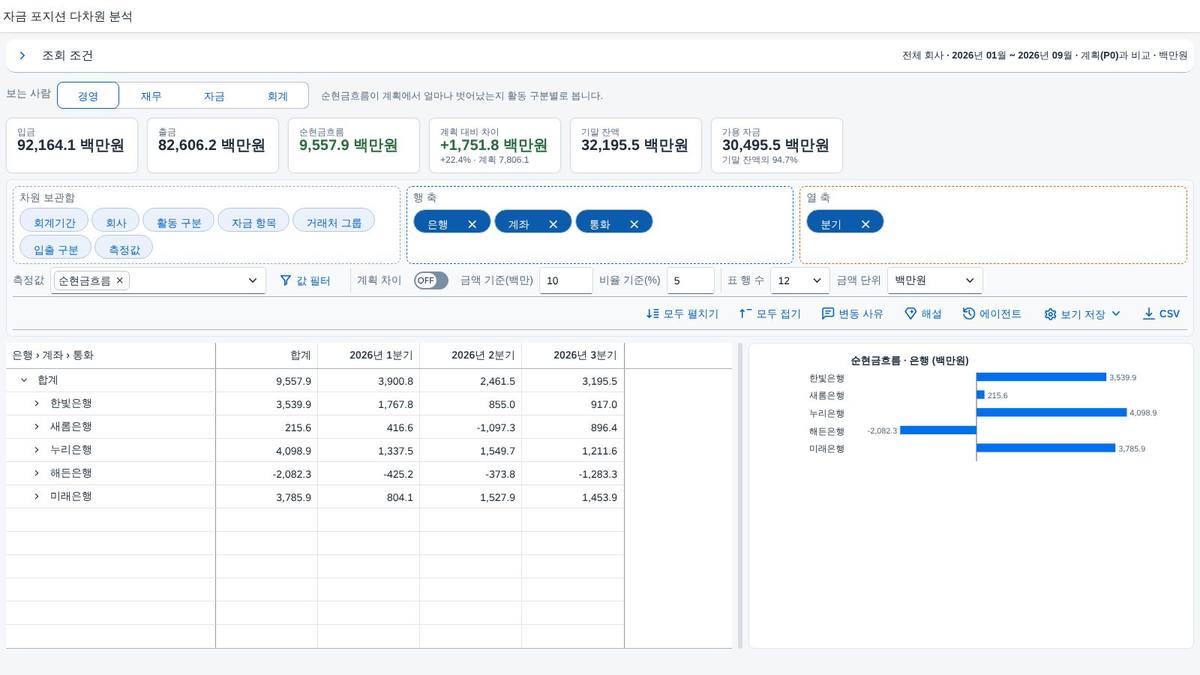This screenshot has width=1200, height=675.
Task: Expand the 해든은행 row
Action: pos(37,473)
